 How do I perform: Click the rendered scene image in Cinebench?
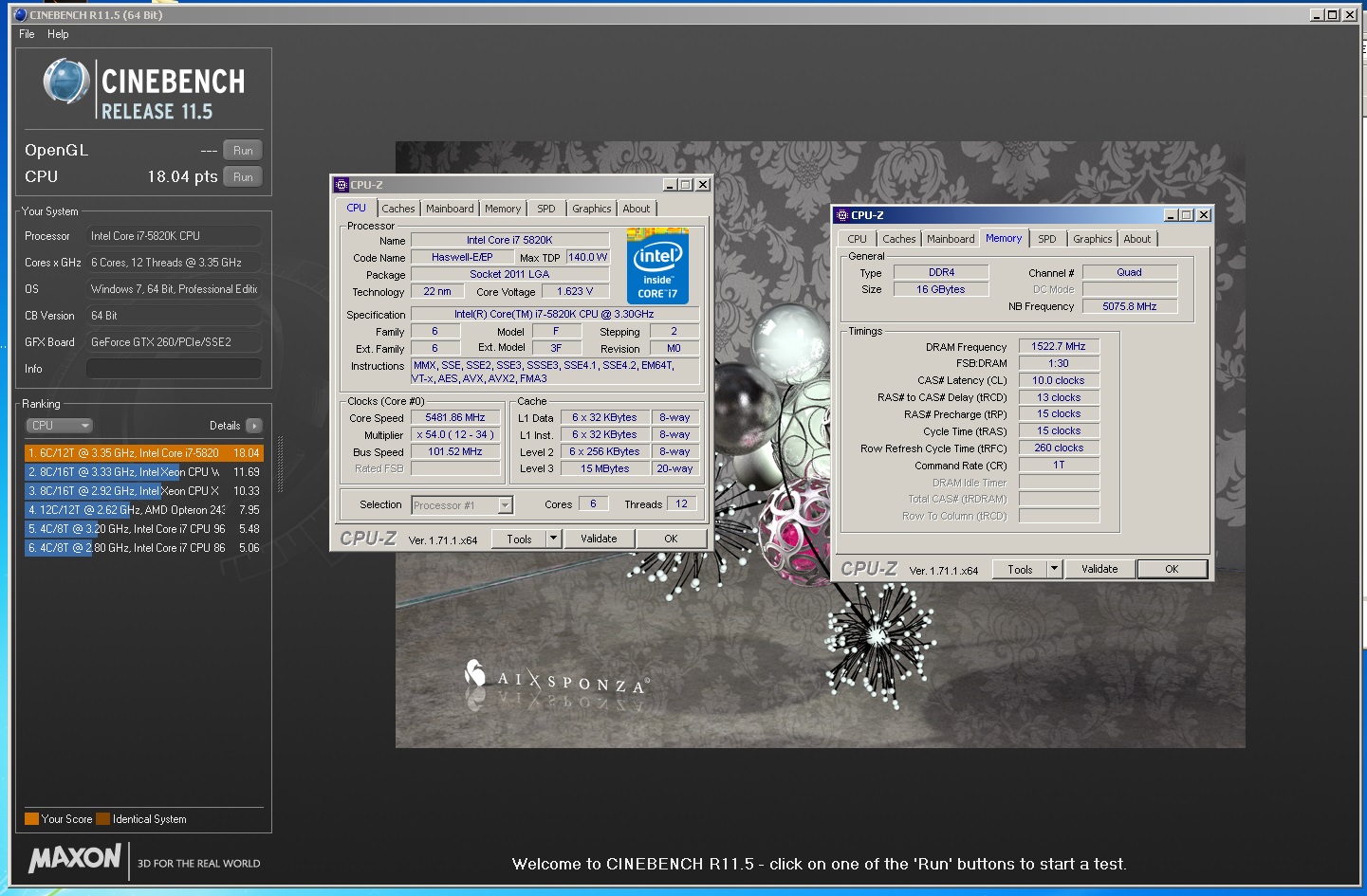(x=820, y=445)
